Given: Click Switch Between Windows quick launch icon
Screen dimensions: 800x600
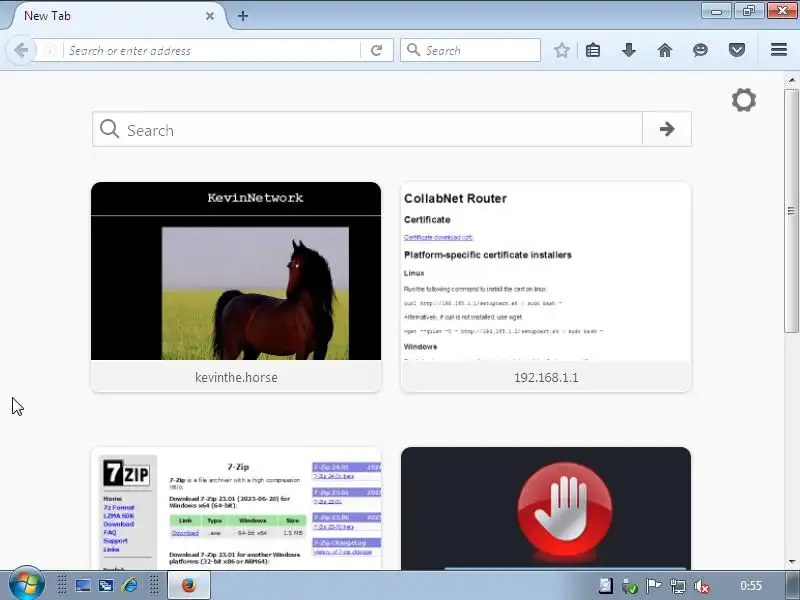Looking at the screenshot, I should pyautogui.click(x=106, y=586).
